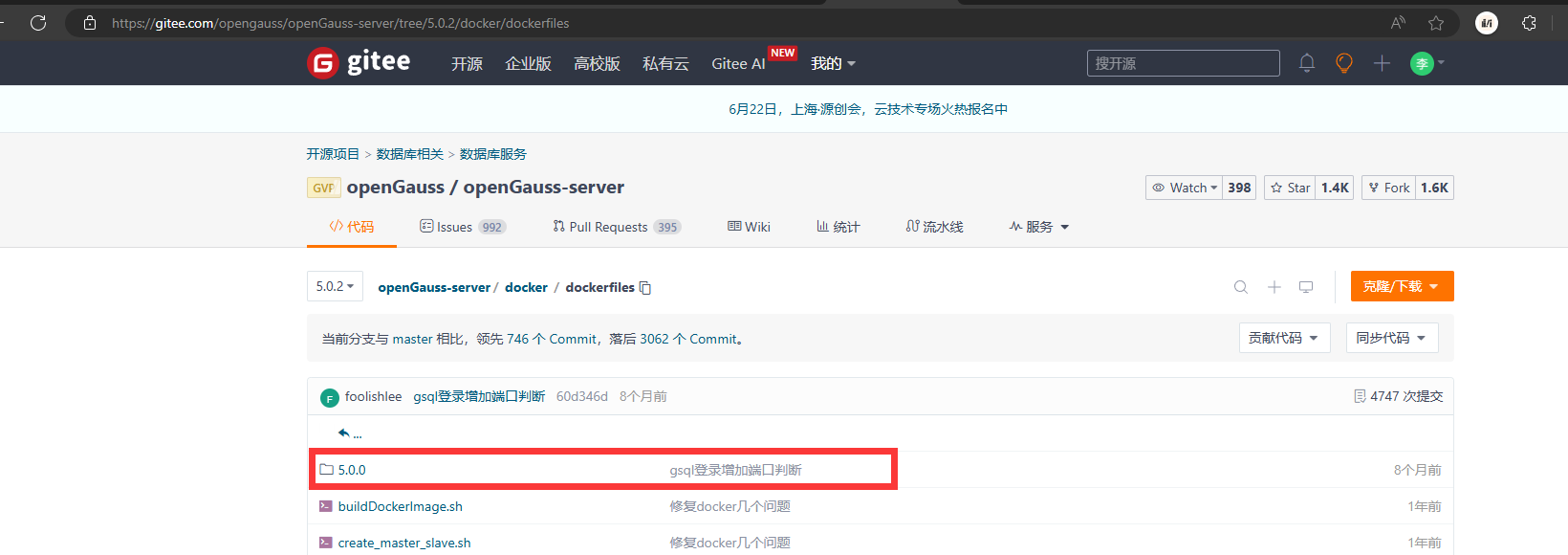1568x555 pixels.
Task: Open the foolishlee author link
Action: coord(374,396)
